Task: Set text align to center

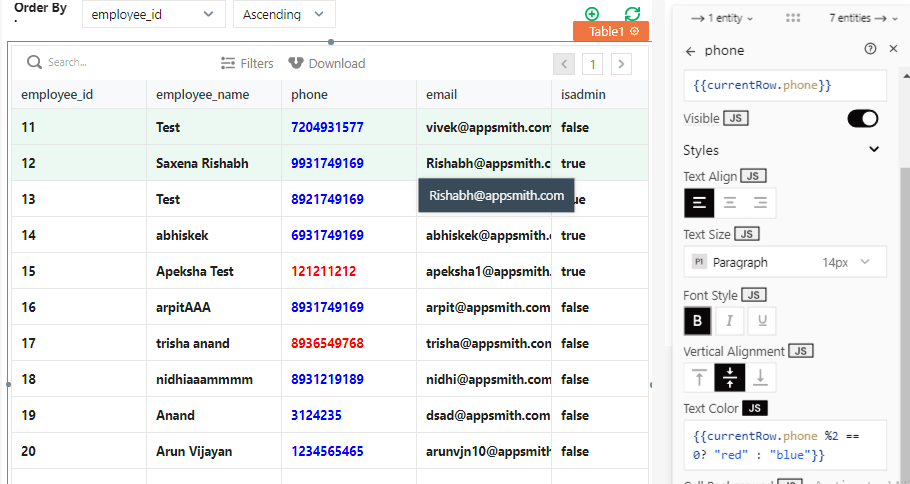Action: (730, 203)
